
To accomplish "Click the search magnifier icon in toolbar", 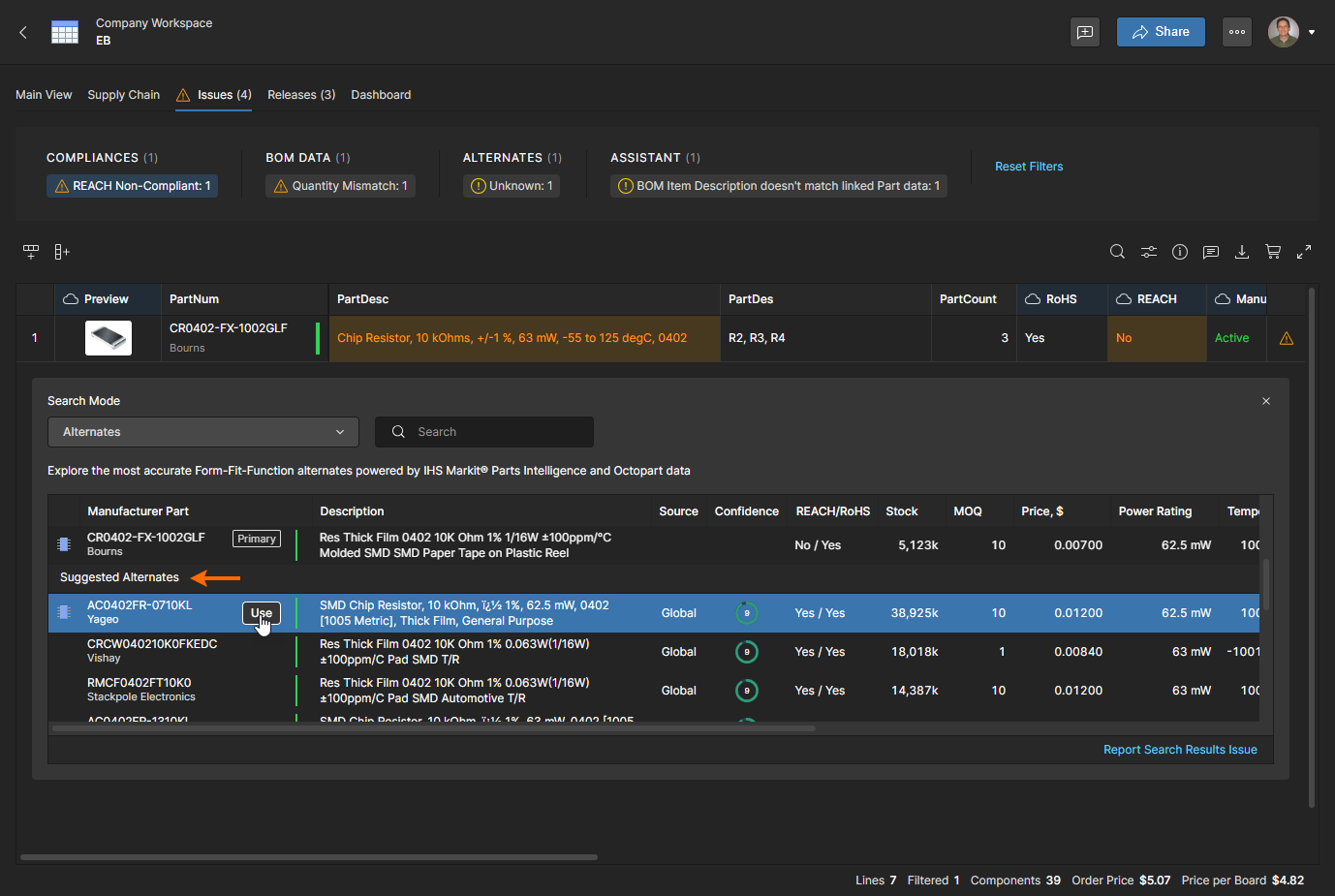I will point(1117,252).
